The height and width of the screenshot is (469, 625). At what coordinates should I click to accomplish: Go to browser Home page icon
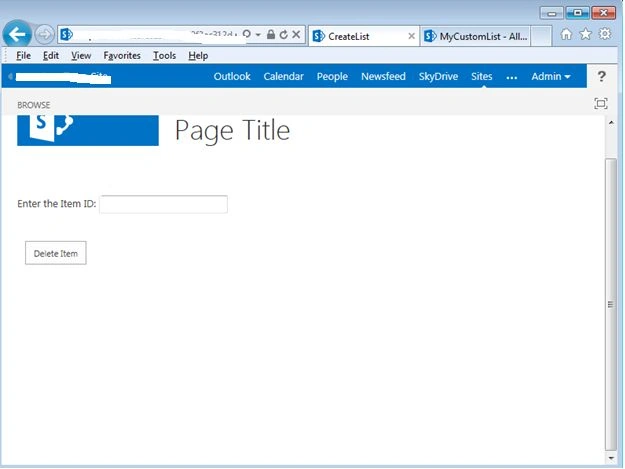[x=566, y=34]
